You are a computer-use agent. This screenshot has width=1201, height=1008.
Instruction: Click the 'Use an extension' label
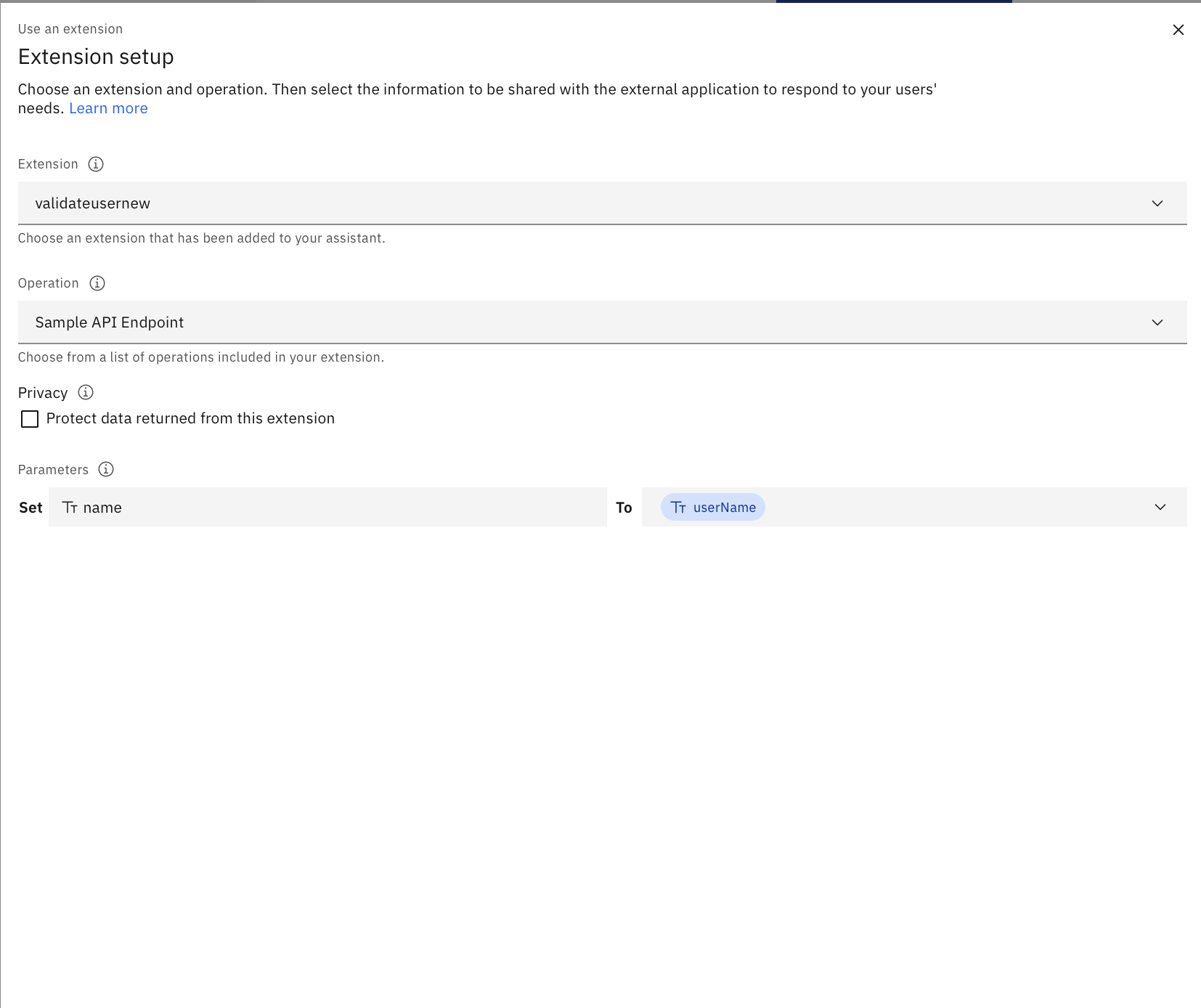pyautogui.click(x=70, y=29)
